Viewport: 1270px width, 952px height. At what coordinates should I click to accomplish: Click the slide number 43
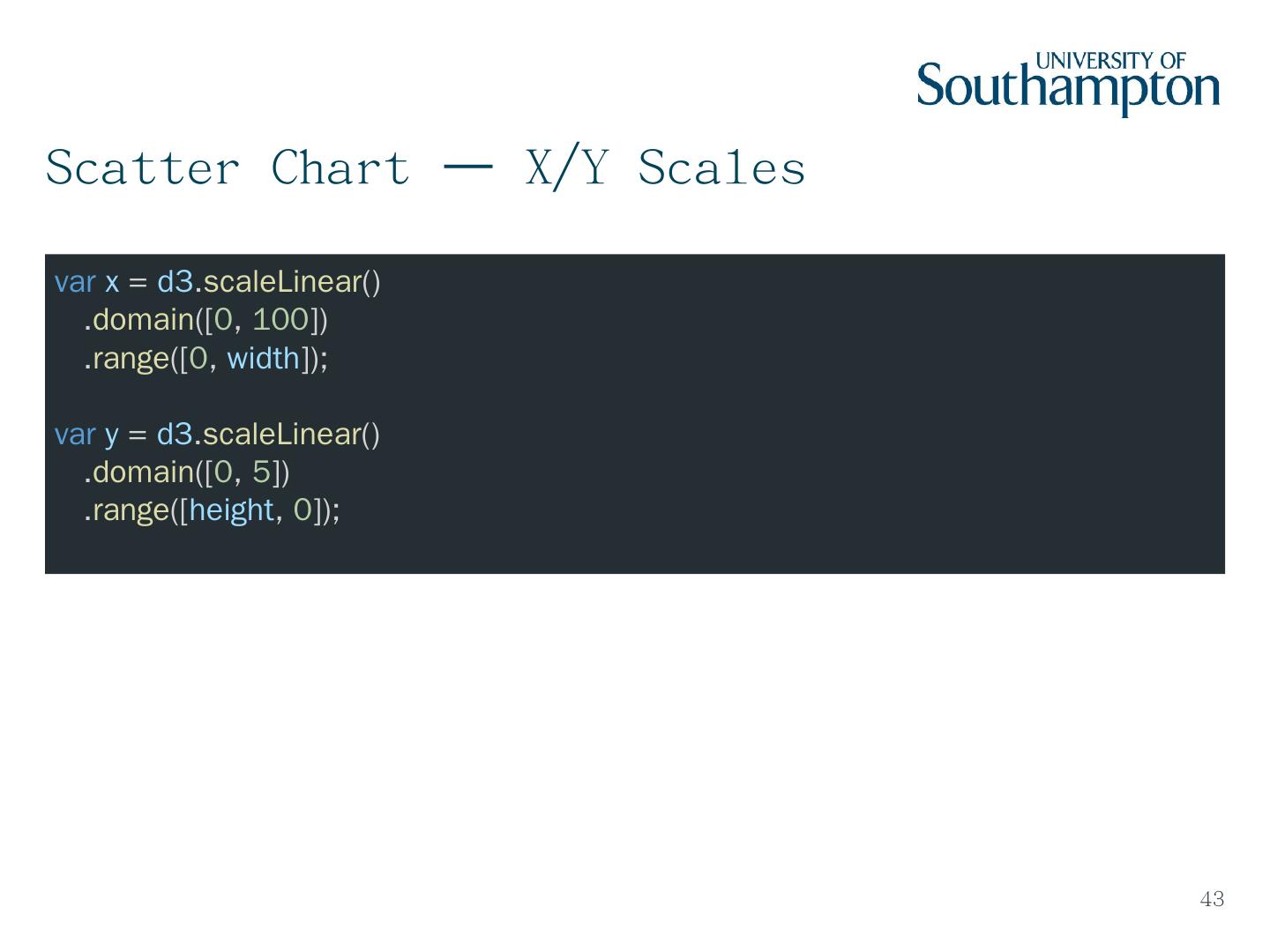pyautogui.click(x=1212, y=899)
